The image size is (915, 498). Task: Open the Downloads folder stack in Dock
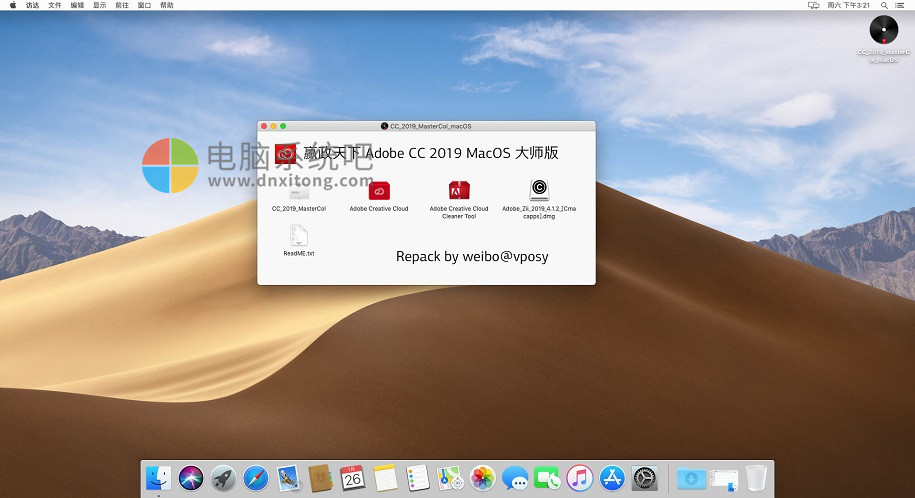tap(690, 478)
